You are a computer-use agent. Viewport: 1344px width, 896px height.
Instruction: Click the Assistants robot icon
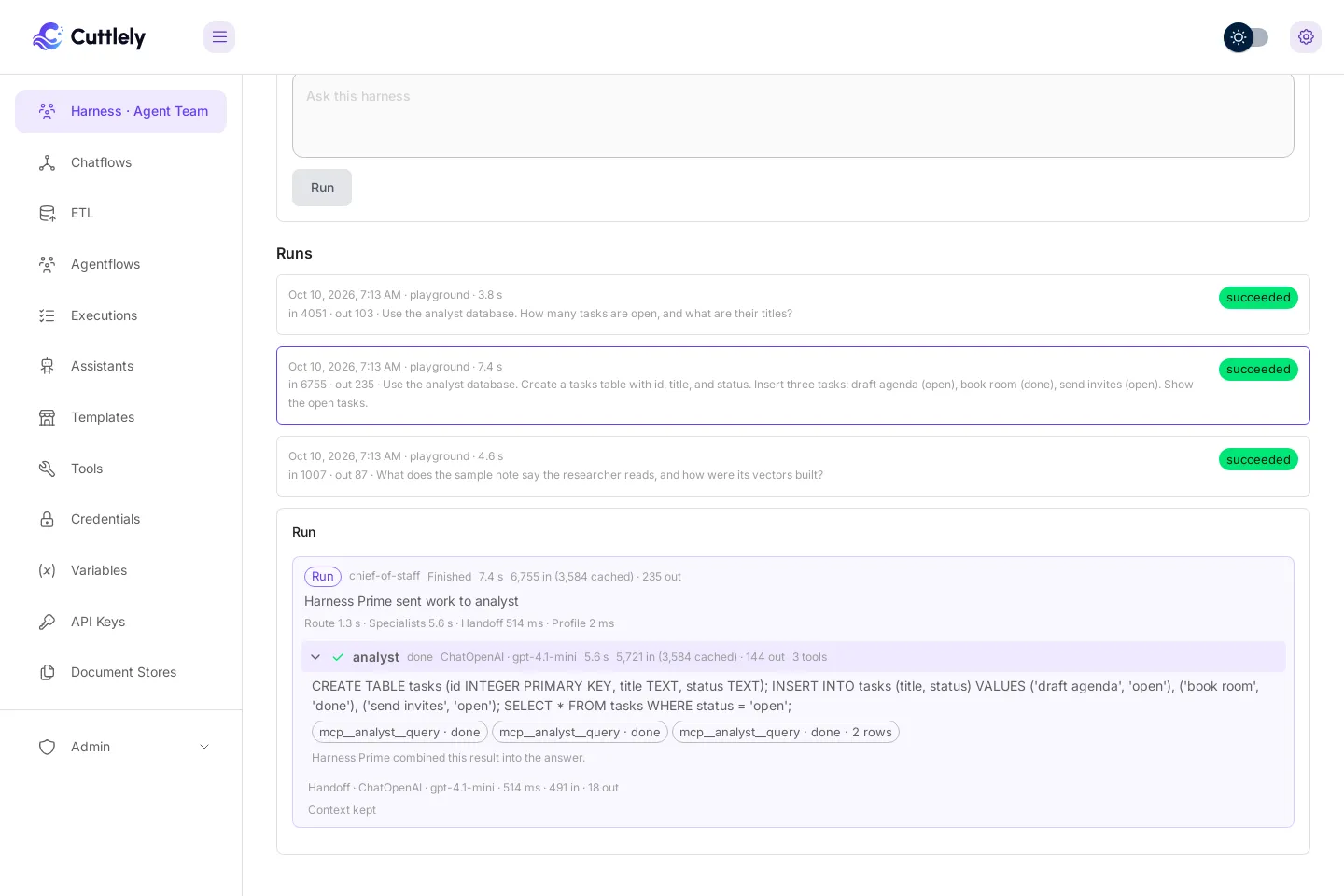[47, 366]
